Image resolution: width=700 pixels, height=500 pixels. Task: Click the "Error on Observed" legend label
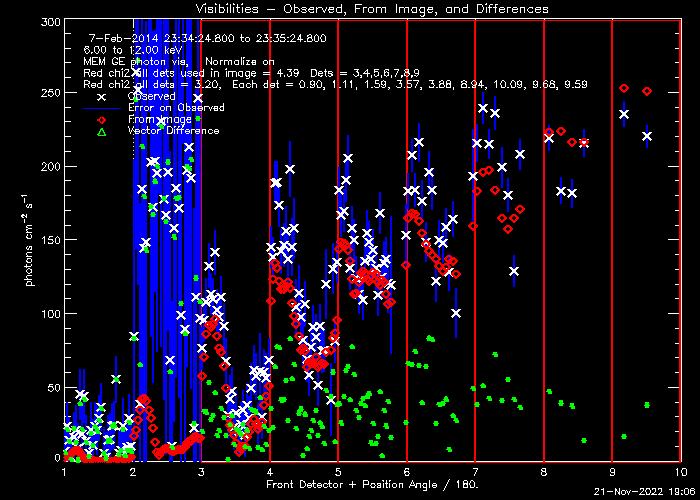click(176, 108)
